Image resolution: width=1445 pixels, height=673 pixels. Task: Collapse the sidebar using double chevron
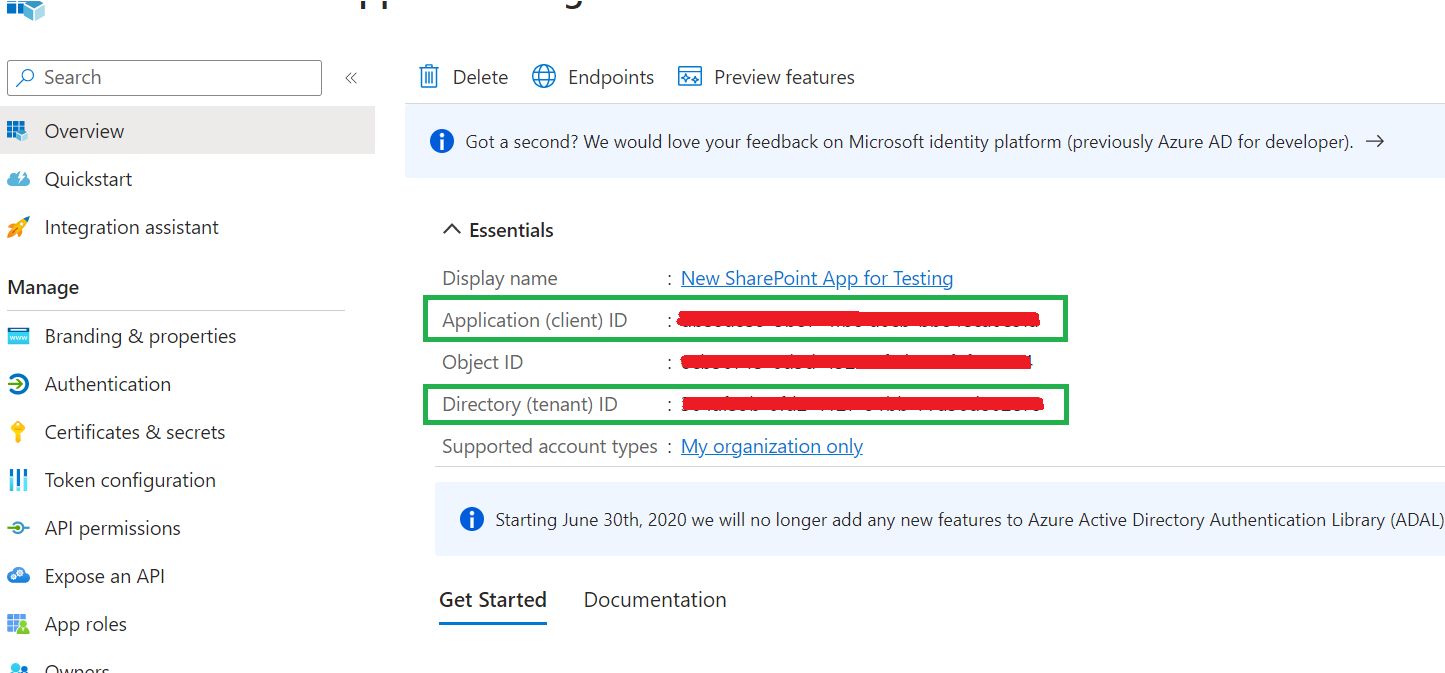coord(351,78)
